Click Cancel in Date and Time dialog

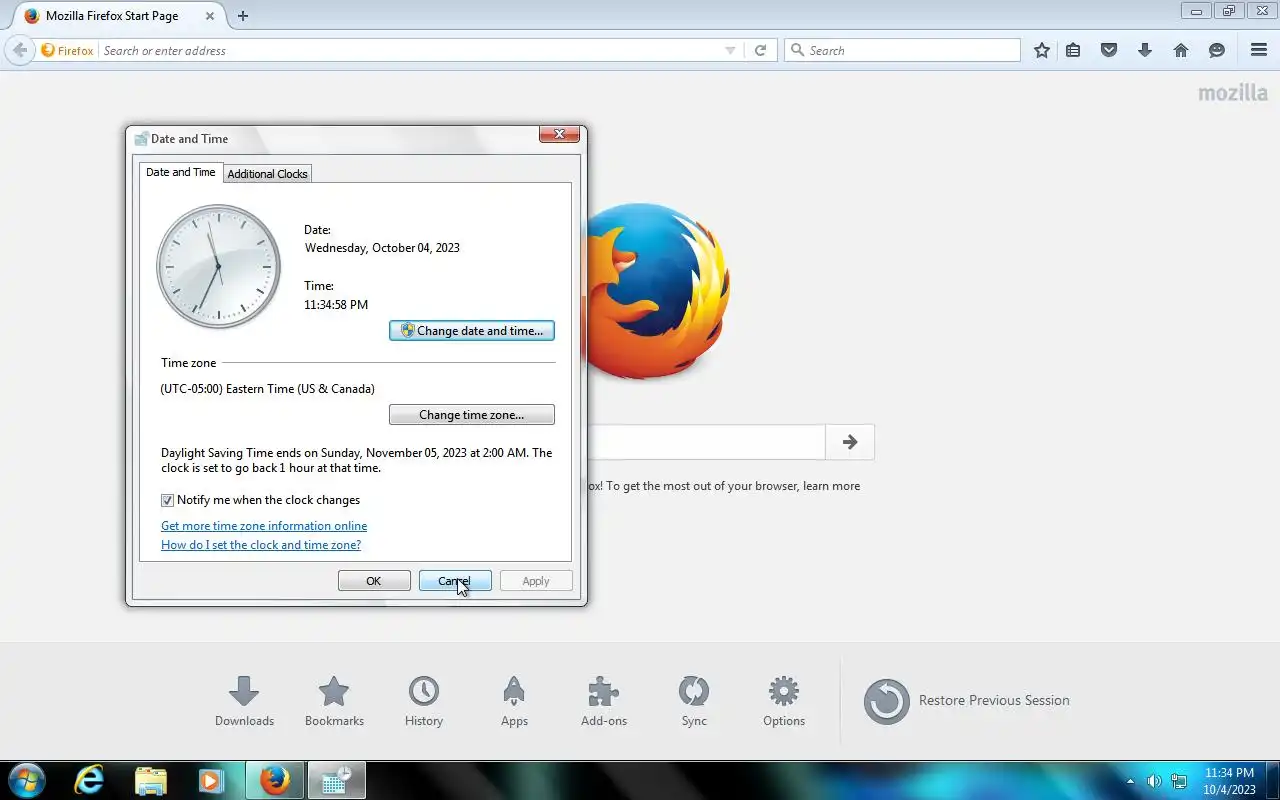[x=455, y=581]
